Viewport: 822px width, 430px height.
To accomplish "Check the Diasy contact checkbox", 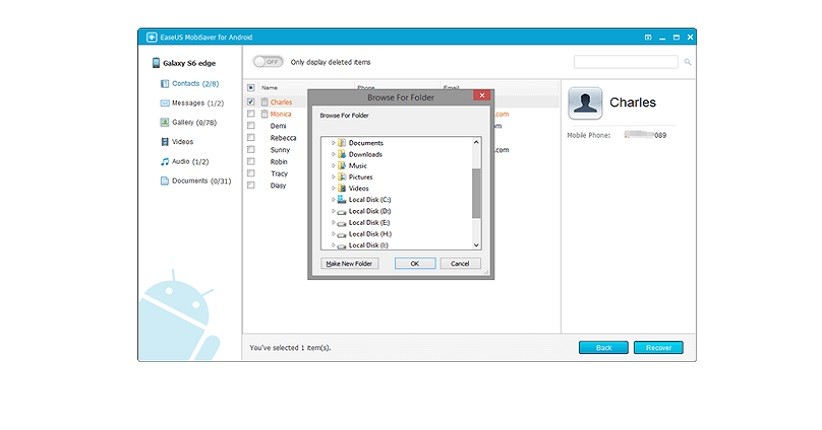I will [x=251, y=185].
